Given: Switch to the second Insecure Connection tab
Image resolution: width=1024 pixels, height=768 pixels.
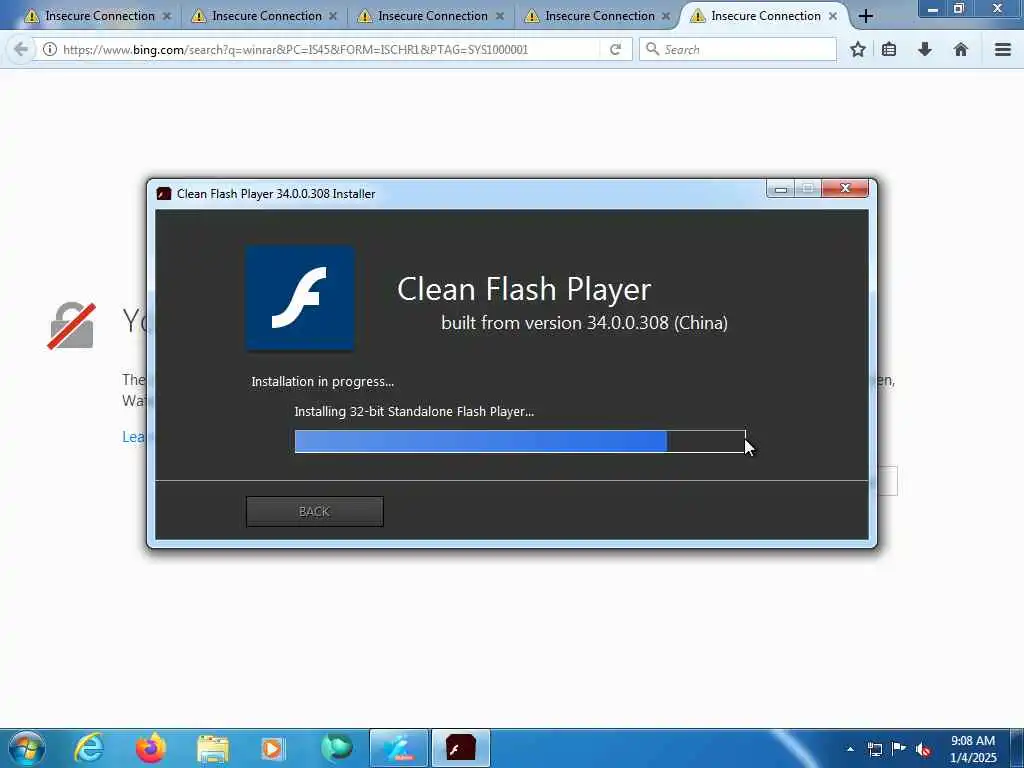Looking at the screenshot, I should coord(266,16).
